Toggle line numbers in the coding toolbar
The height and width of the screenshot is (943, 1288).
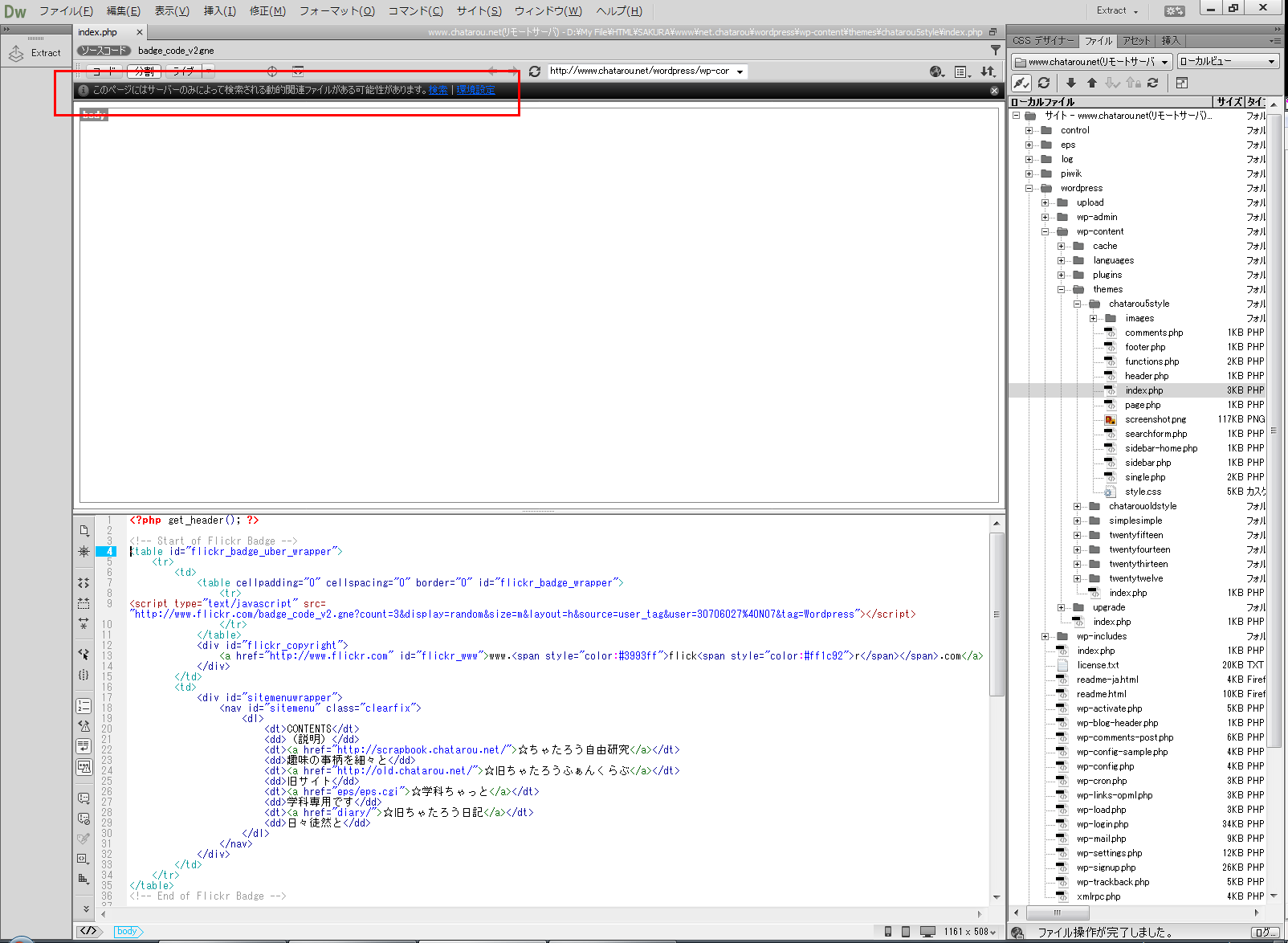pyautogui.click(x=84, y=706)
